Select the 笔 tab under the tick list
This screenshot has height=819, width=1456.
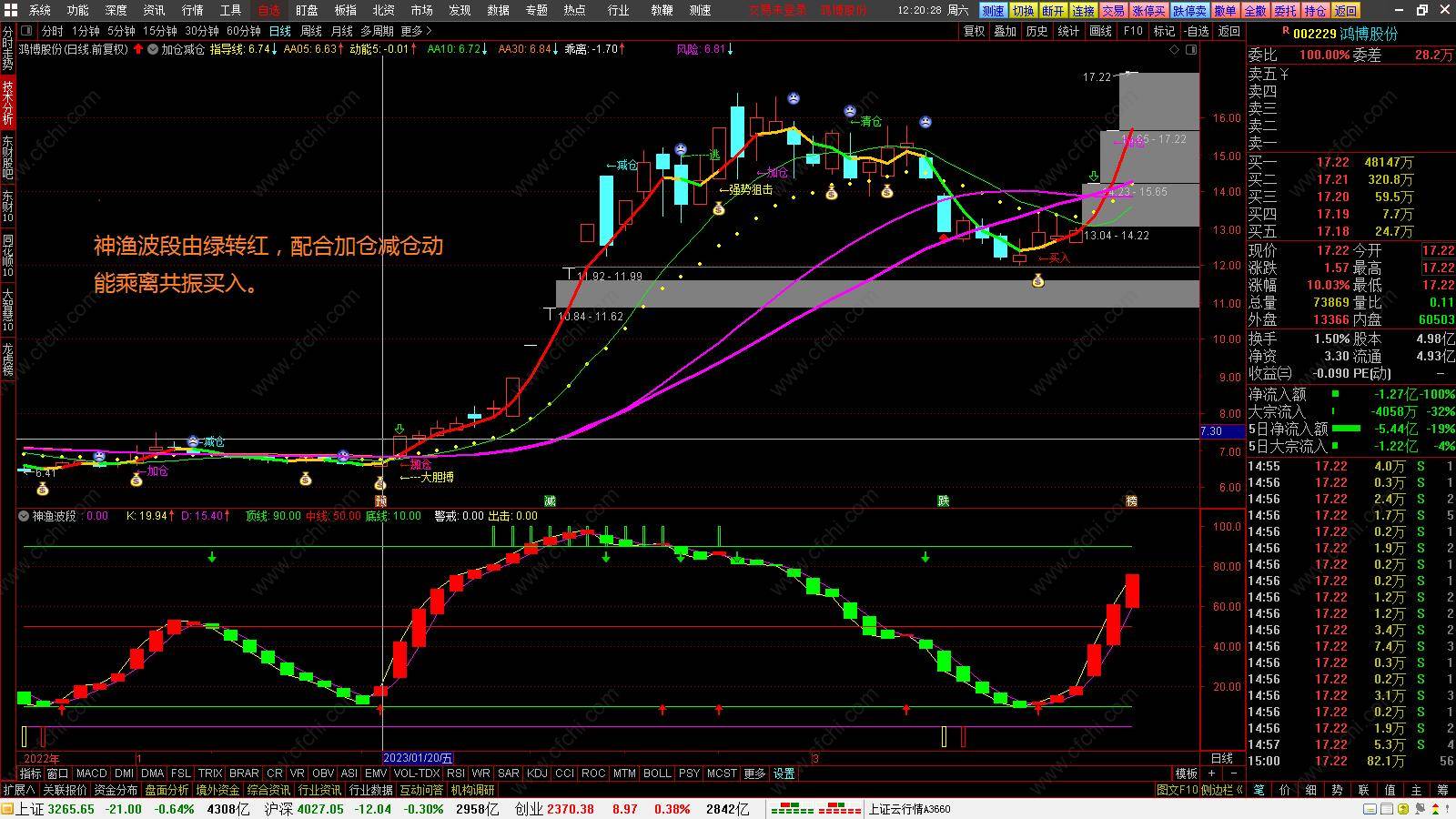(1259, 790)
